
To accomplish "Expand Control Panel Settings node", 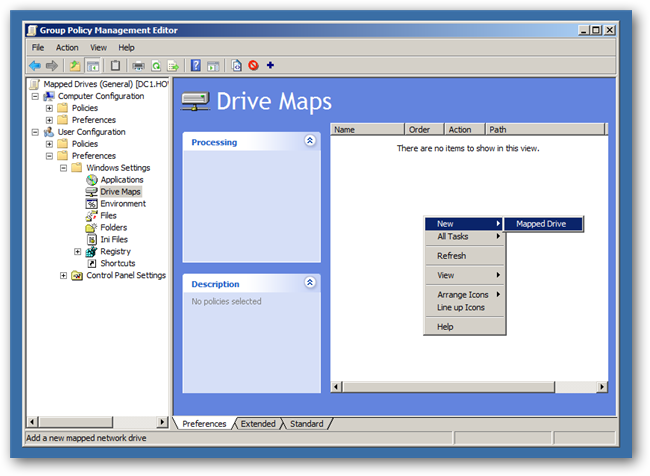I will [x=64, y=276].
